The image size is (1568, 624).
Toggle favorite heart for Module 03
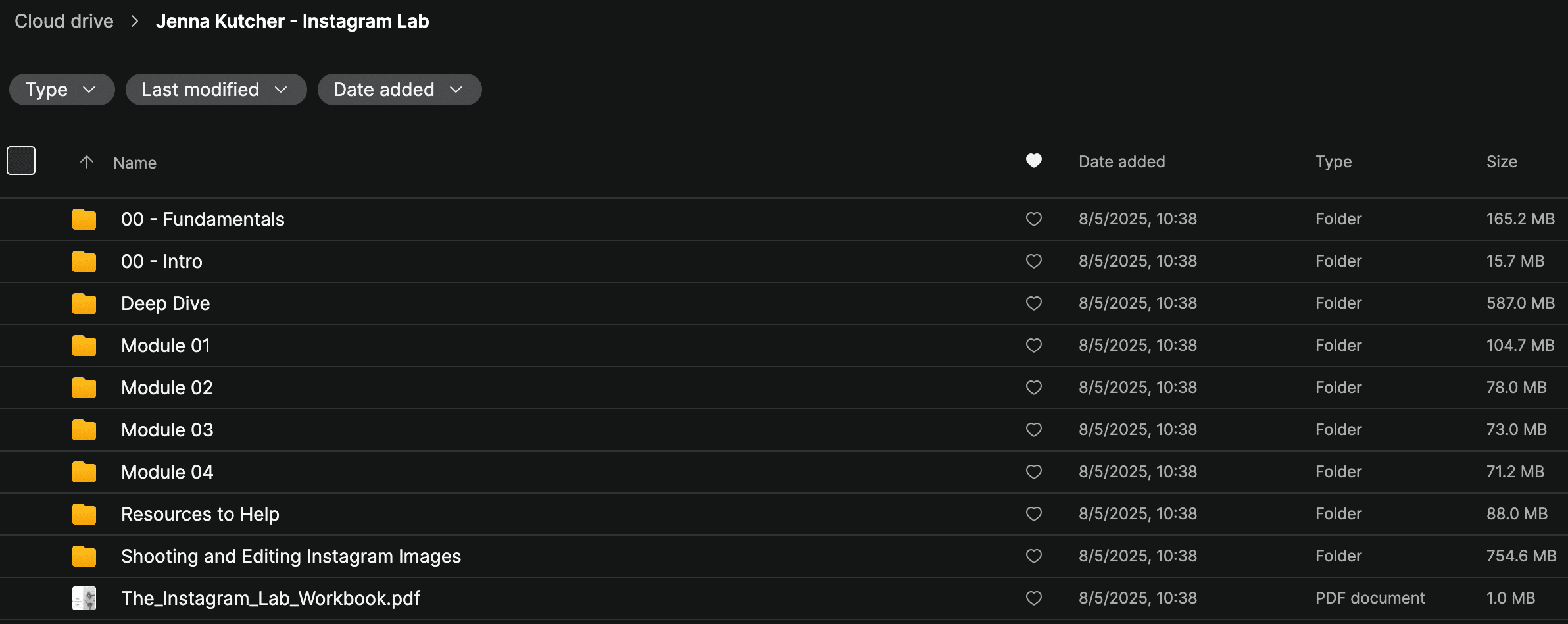pos(1033,430)
